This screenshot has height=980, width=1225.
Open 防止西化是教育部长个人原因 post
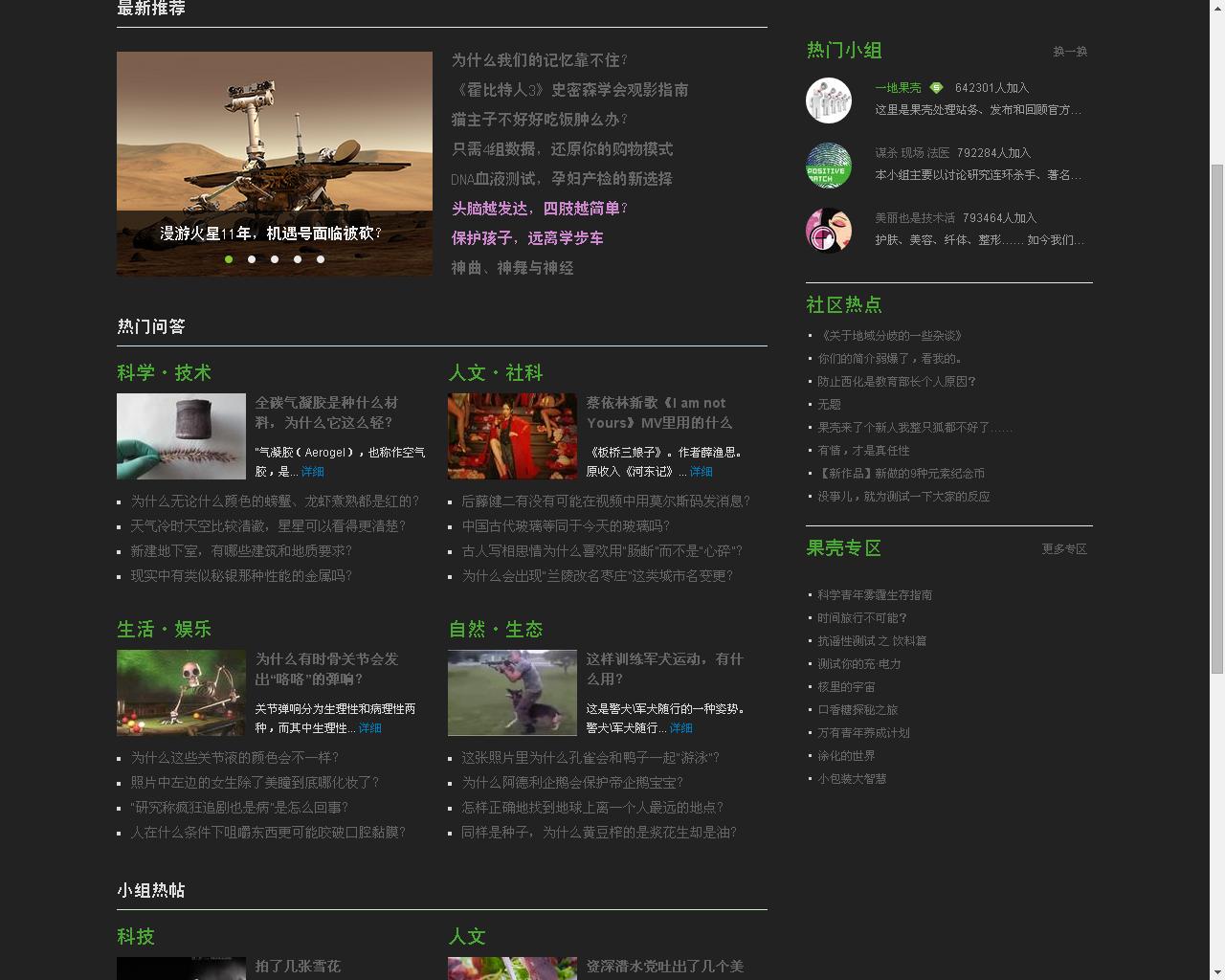tap(897, 382)
